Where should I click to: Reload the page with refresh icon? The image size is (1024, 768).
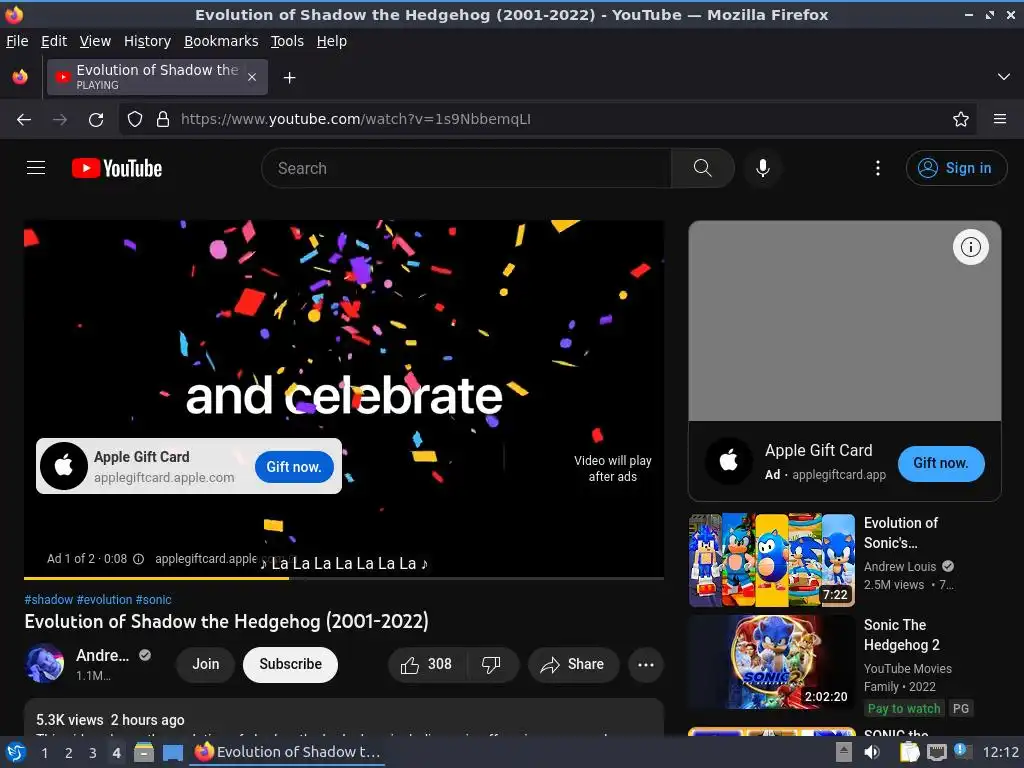tap(96, 120)
